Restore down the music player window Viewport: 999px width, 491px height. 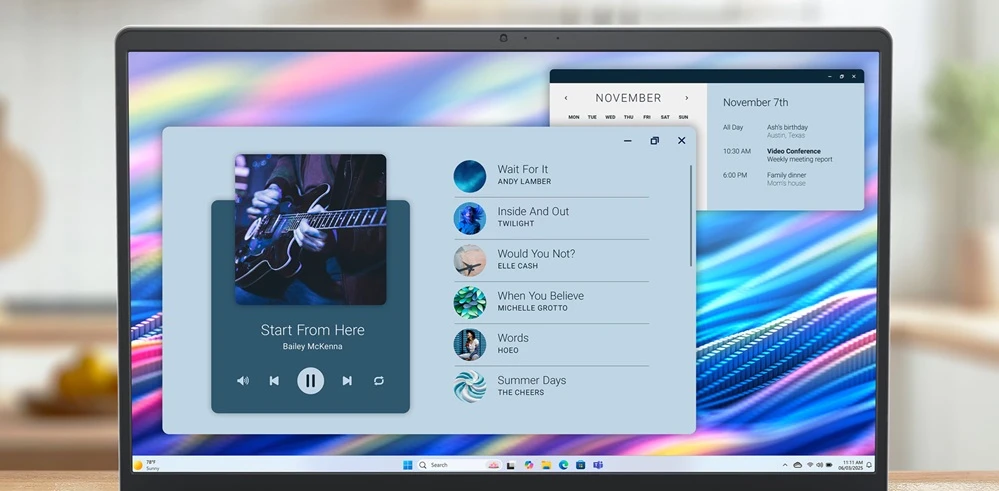click(654, 141)
